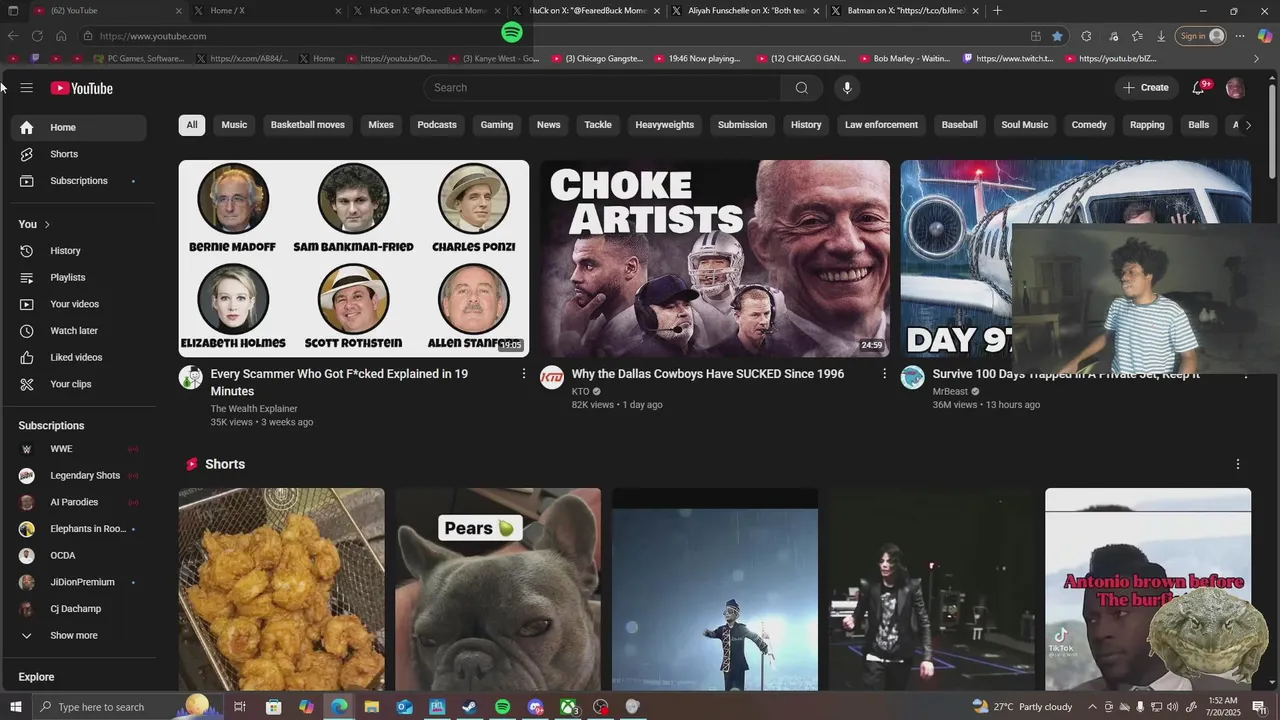Open KTO channel avatar
Viewport: 1280px width, 720px height.
(552, 377)
